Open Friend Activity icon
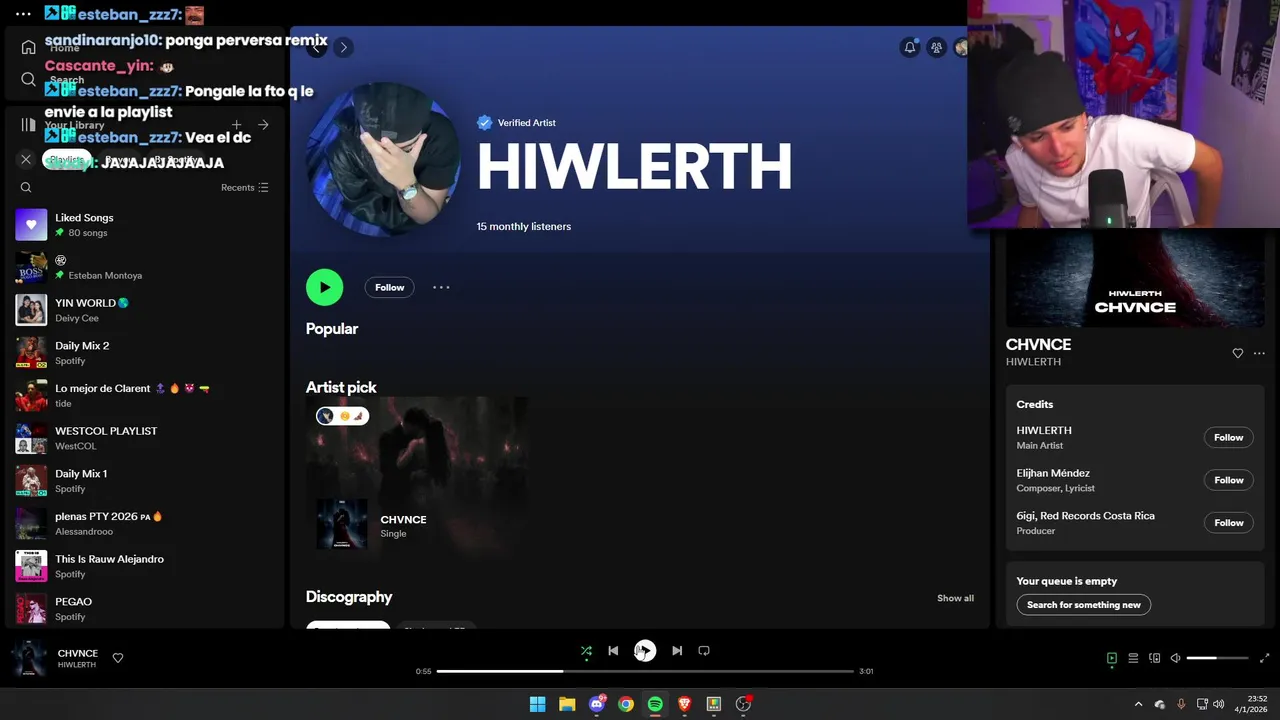Viewport: 1280px width, 720px height. tap(936, 47)
